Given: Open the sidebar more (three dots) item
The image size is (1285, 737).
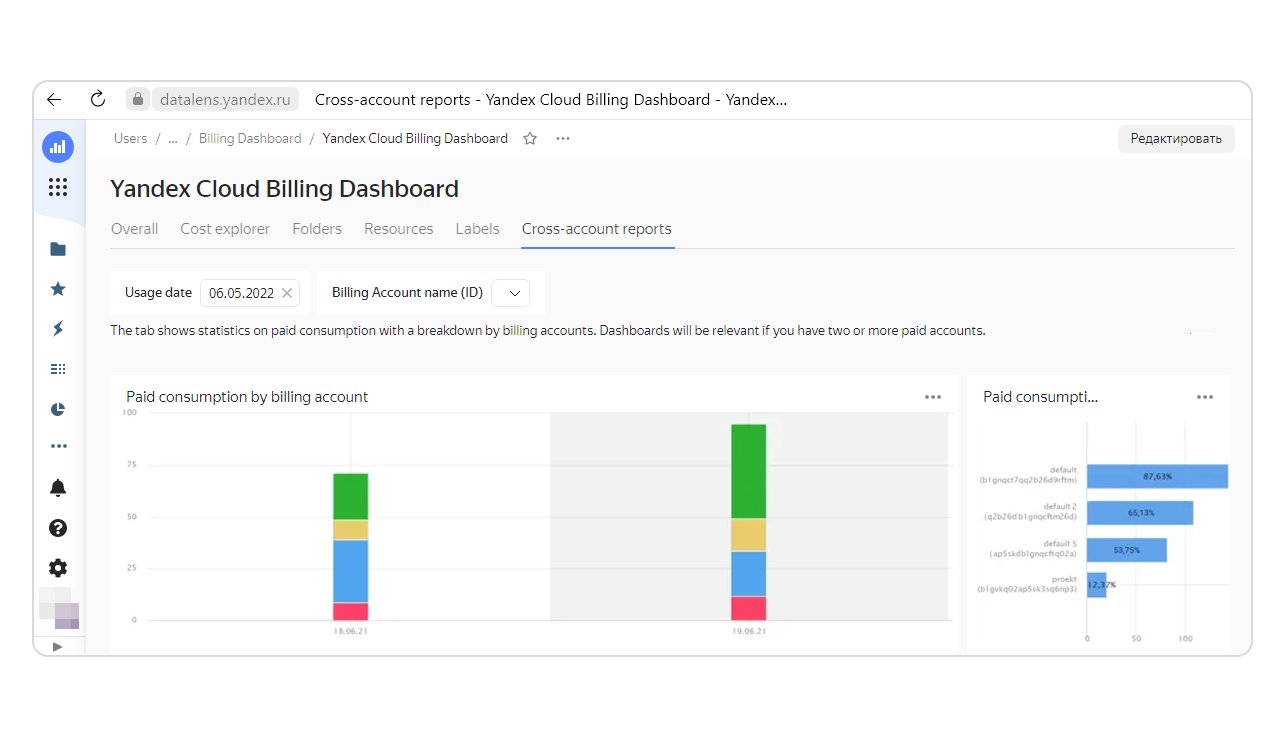Looking at the screenshot, I should coord(58,447).
